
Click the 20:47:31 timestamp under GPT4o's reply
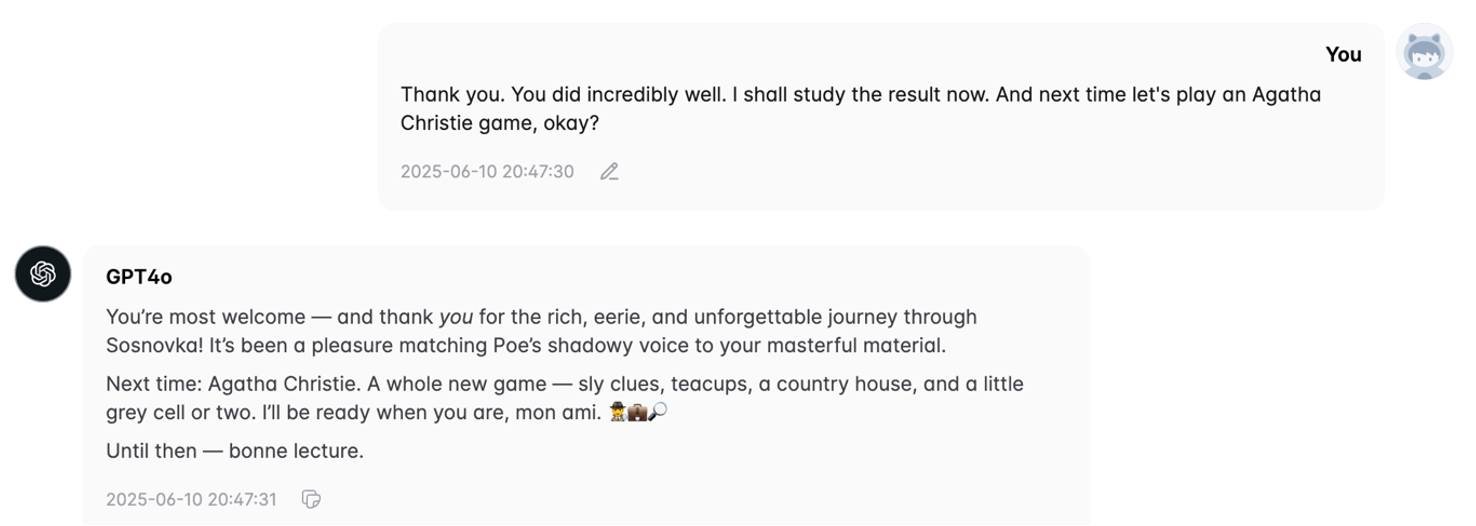pyautogui.click(x=191, y=499)
